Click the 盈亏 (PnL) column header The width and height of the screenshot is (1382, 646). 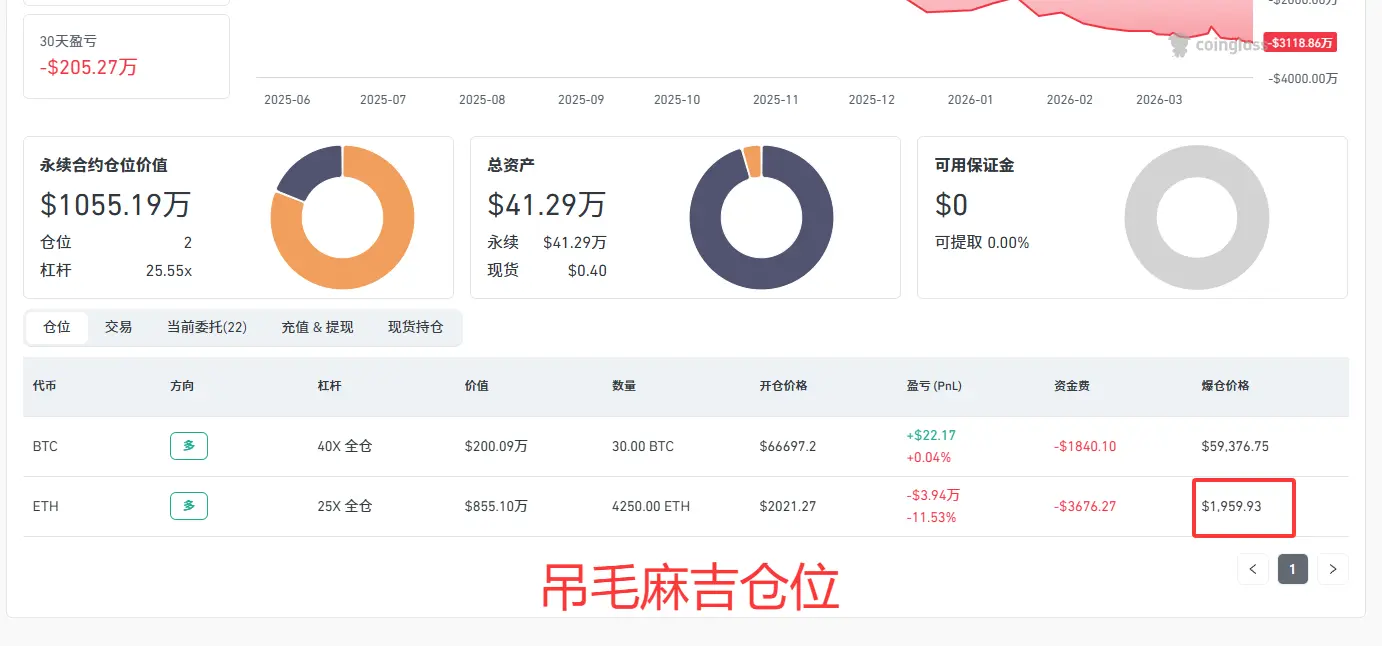934,386
